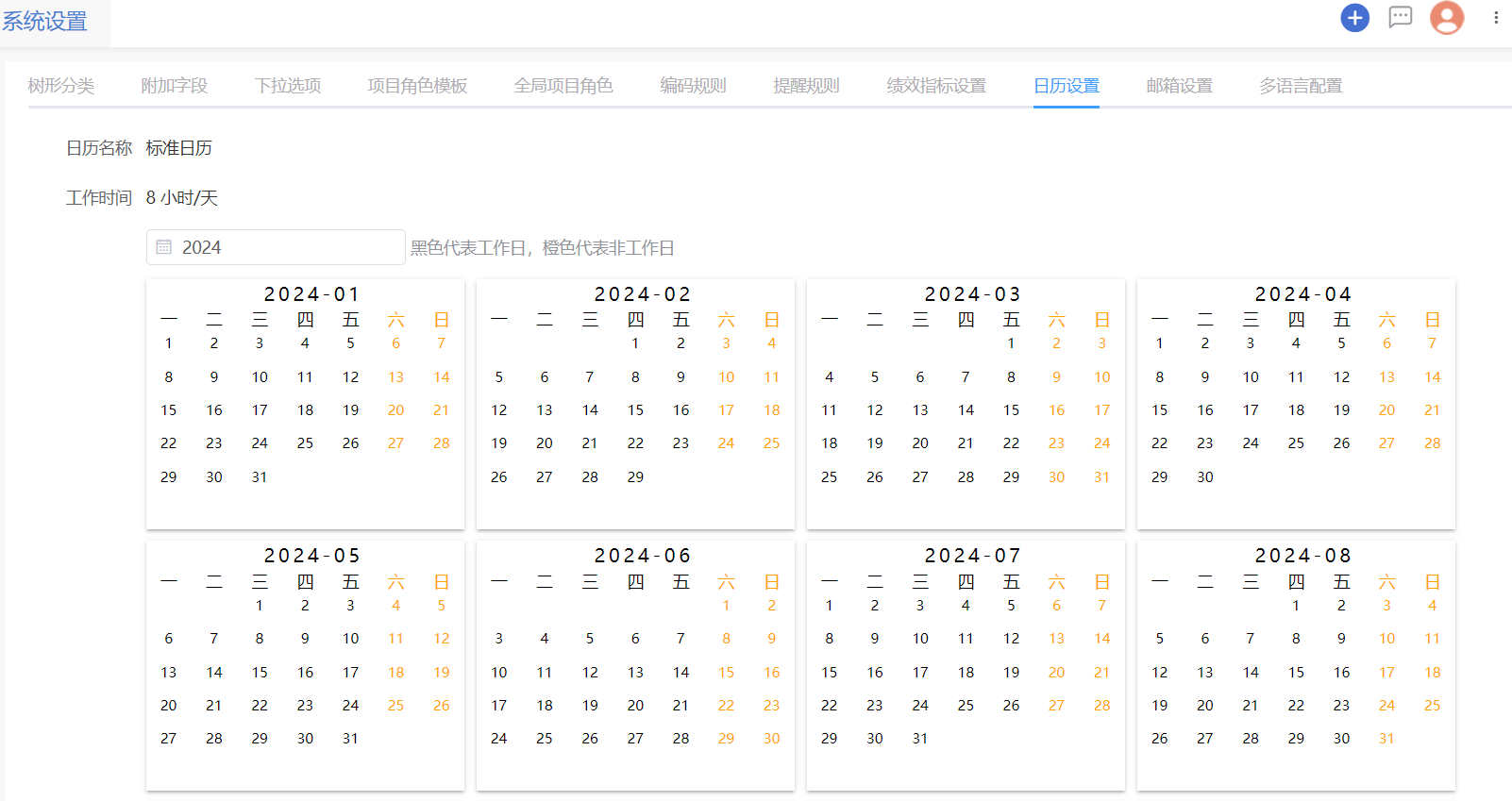The width and height of the screenshot is (1512, 801).
Task: Open the chat messages icon
Action: [1400, 17]
